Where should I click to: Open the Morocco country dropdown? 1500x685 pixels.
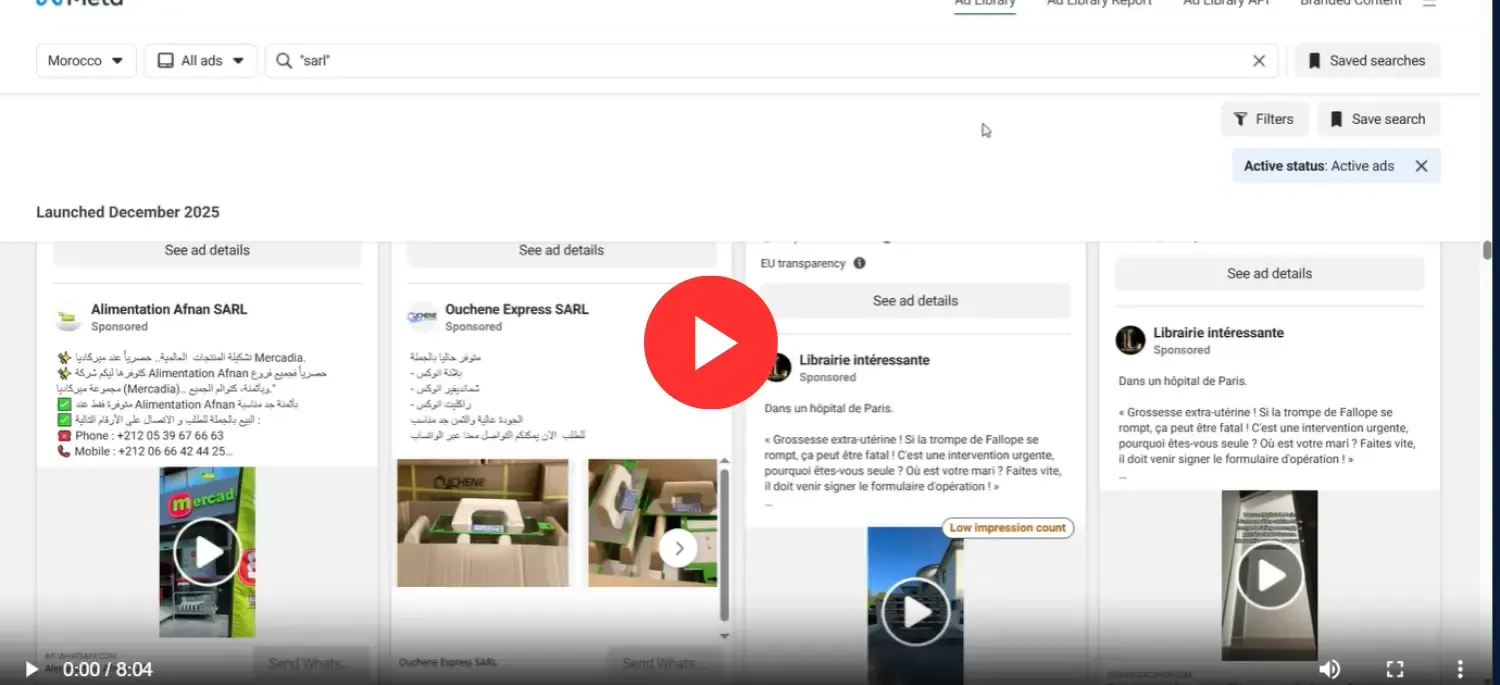pos(86,60)
